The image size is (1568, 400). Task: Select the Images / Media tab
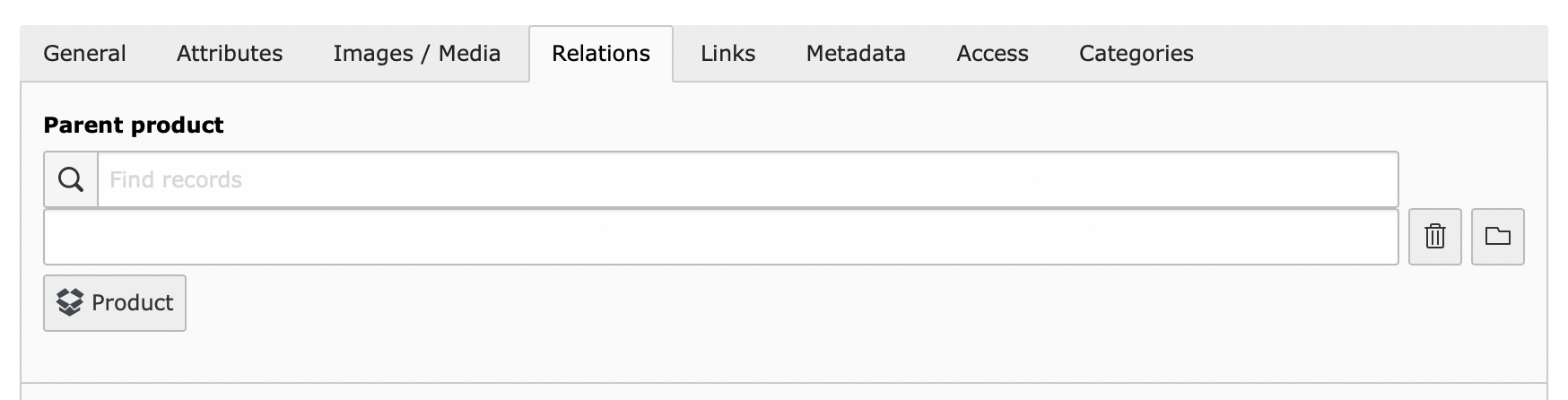pyautogui.click(x=417, y=54)
